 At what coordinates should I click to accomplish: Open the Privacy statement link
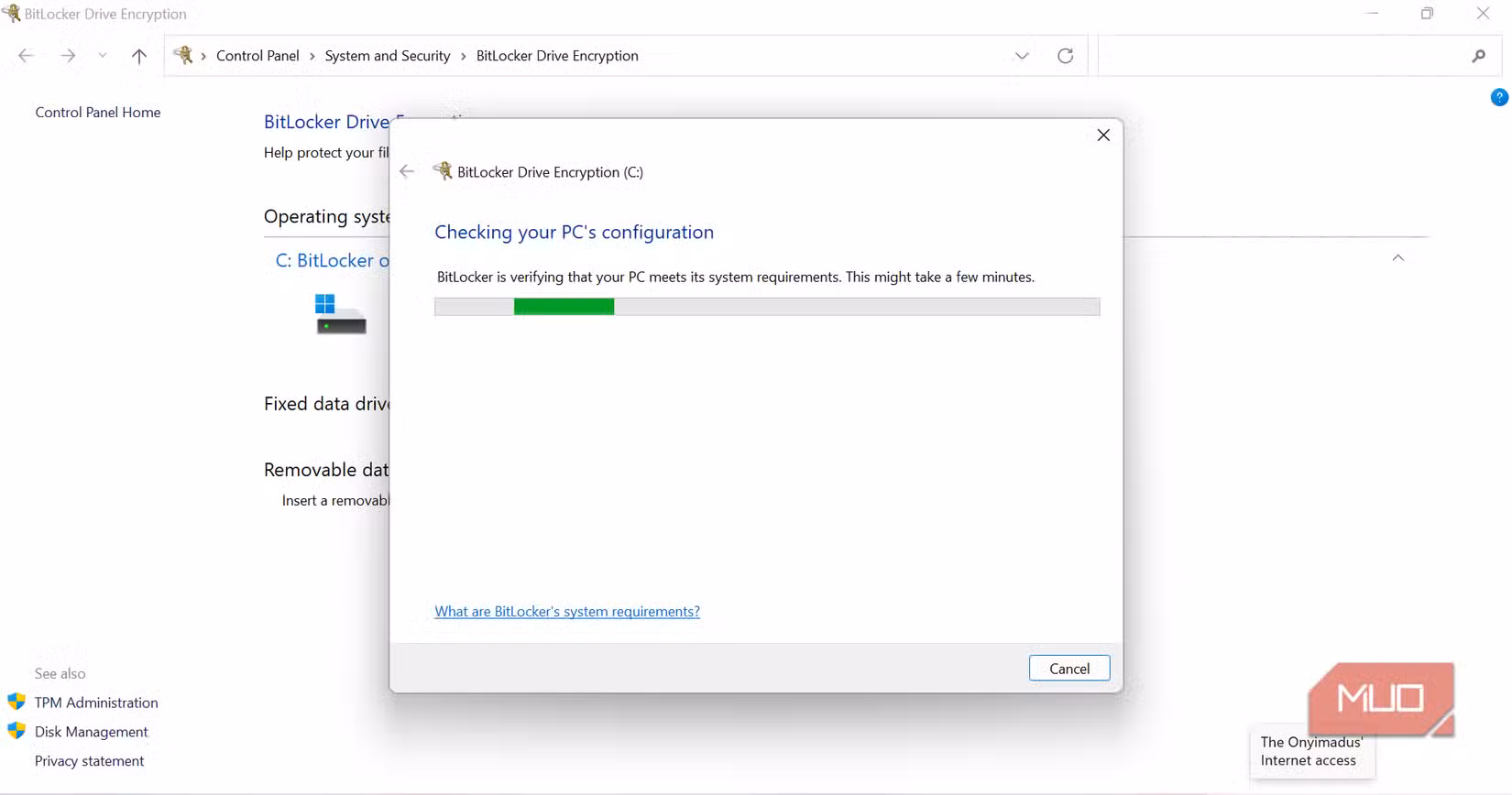click(89, 761)
